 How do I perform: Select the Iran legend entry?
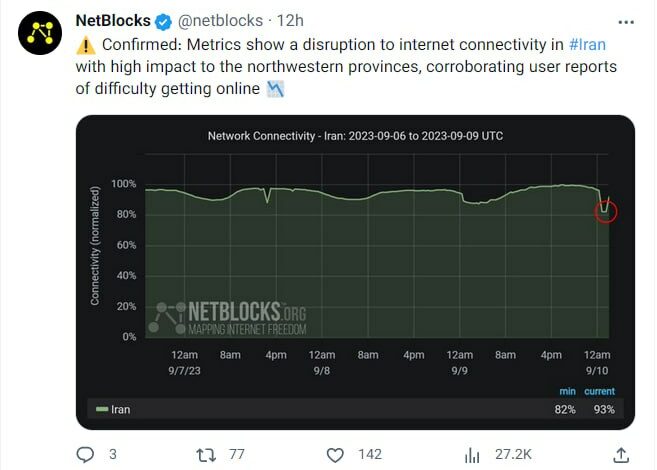click(x=113, y=409)
